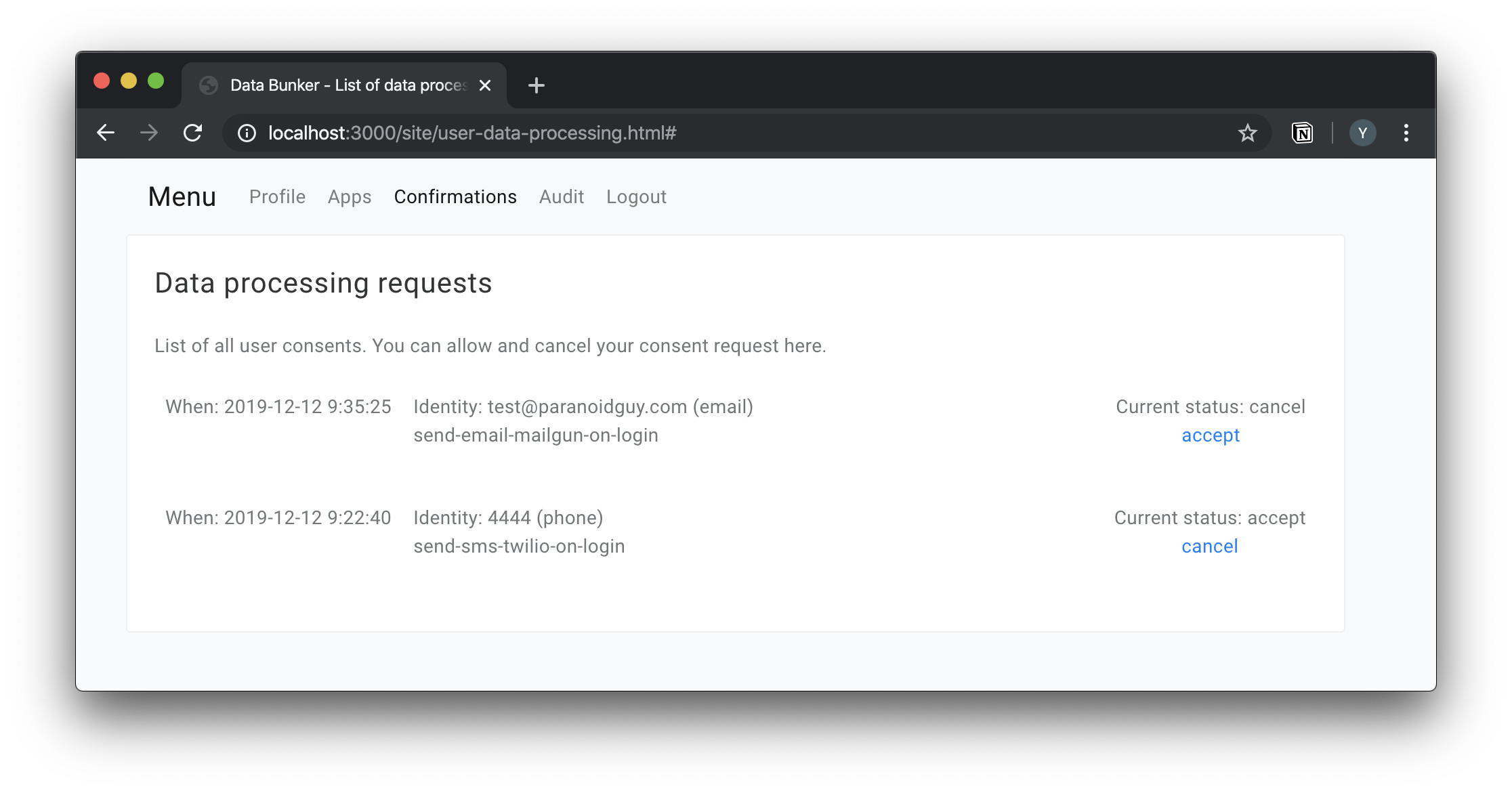Navigate to the Audit page
This screenshot has width=1512, height=791.
561,196
